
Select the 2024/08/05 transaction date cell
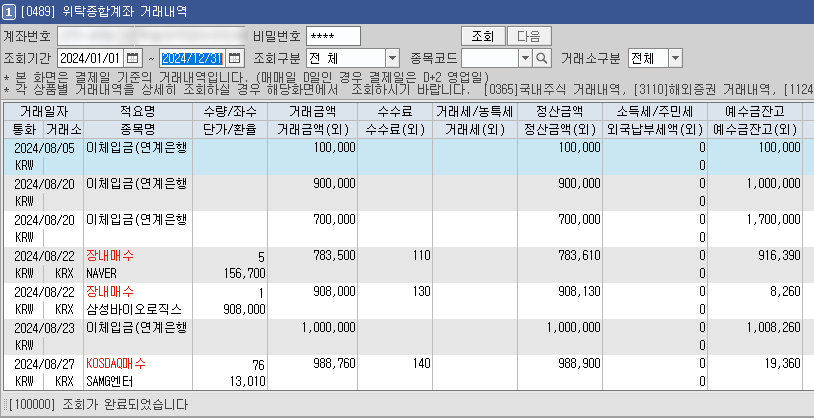[44, 148]
